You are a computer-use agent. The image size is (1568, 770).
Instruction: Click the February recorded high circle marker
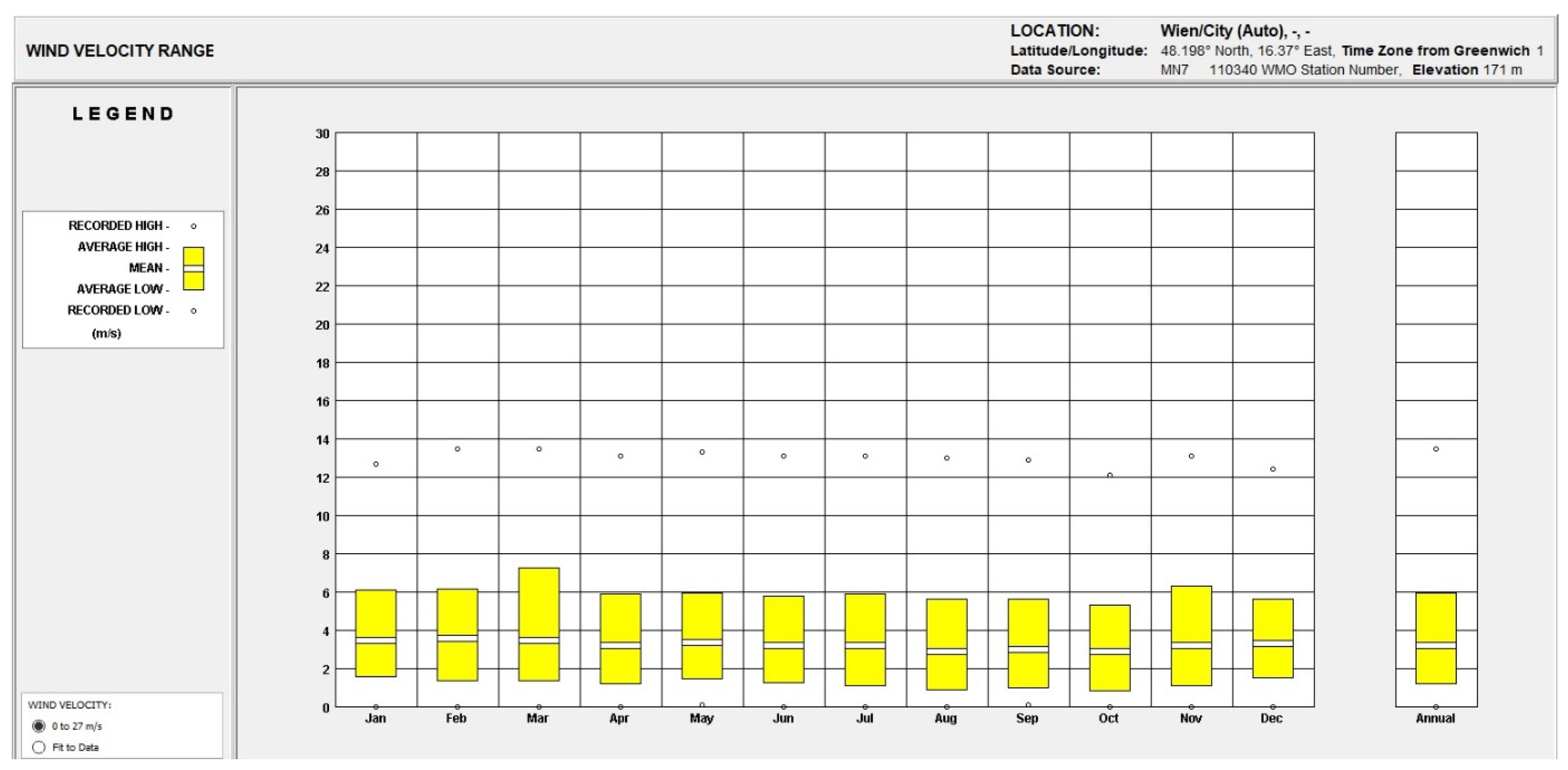458,449
